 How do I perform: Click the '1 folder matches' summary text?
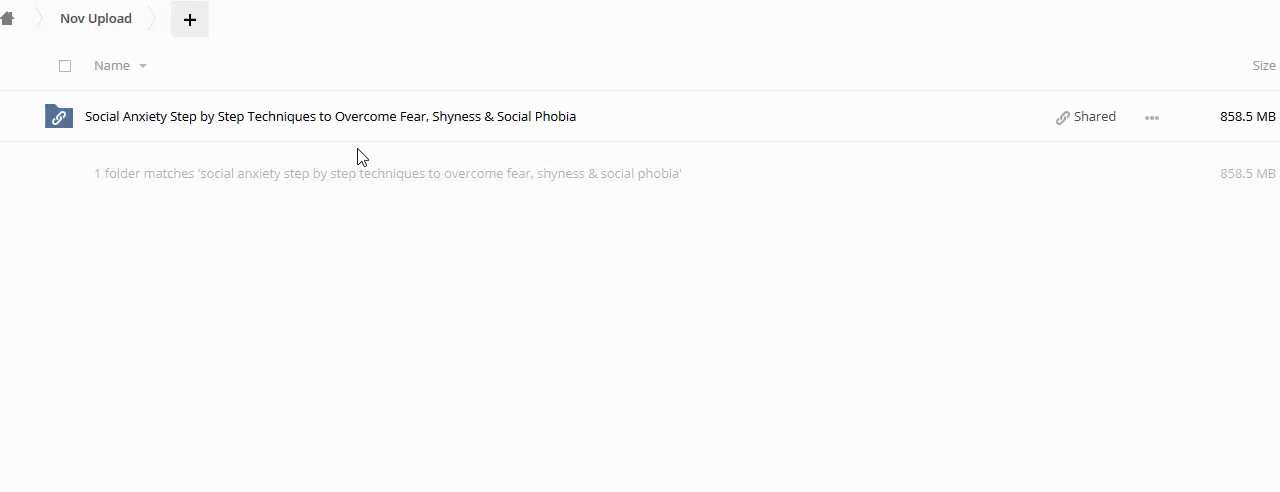click(387, 174)
